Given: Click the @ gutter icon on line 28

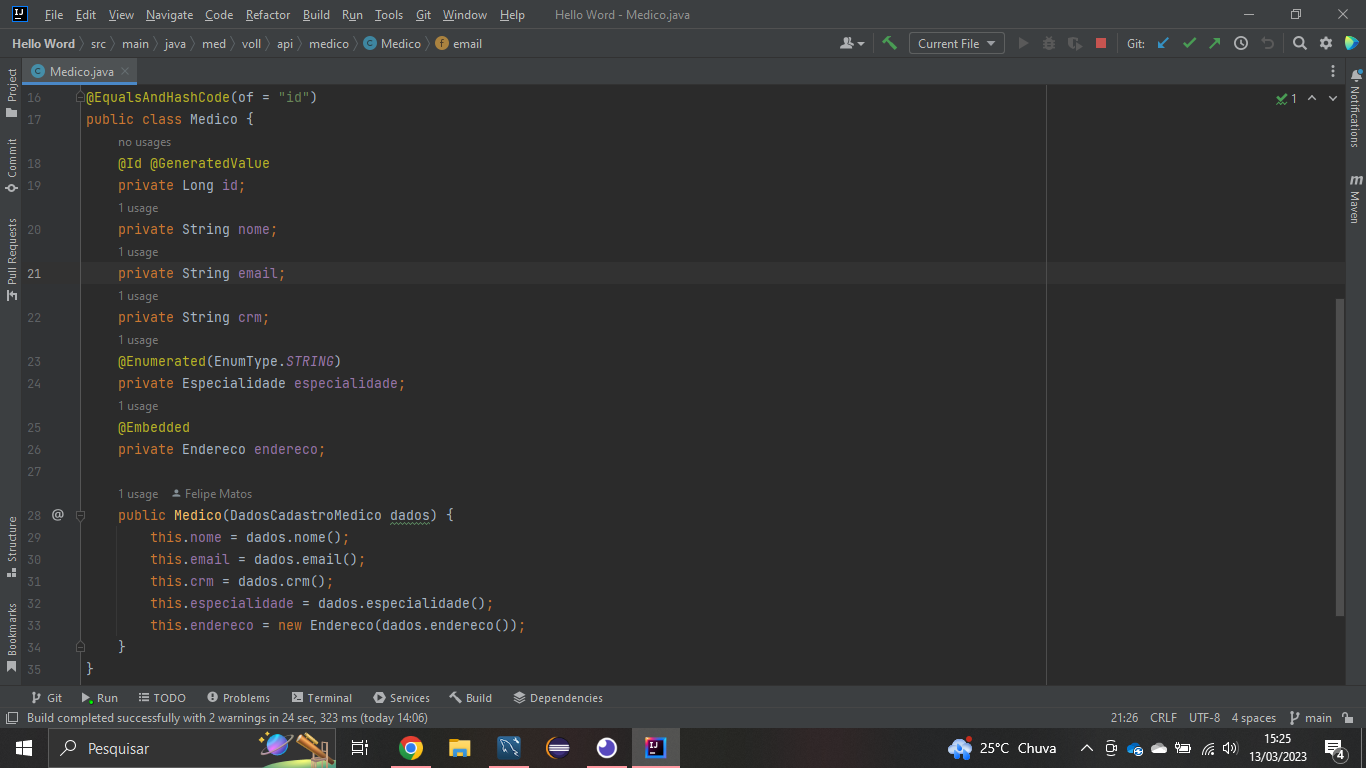Looking at the screenshot, I should tap(57, 515).
